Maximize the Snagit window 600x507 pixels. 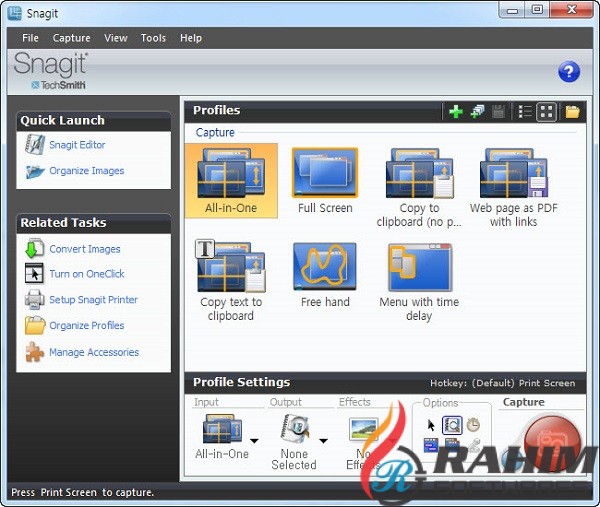[x=537, y=10]
